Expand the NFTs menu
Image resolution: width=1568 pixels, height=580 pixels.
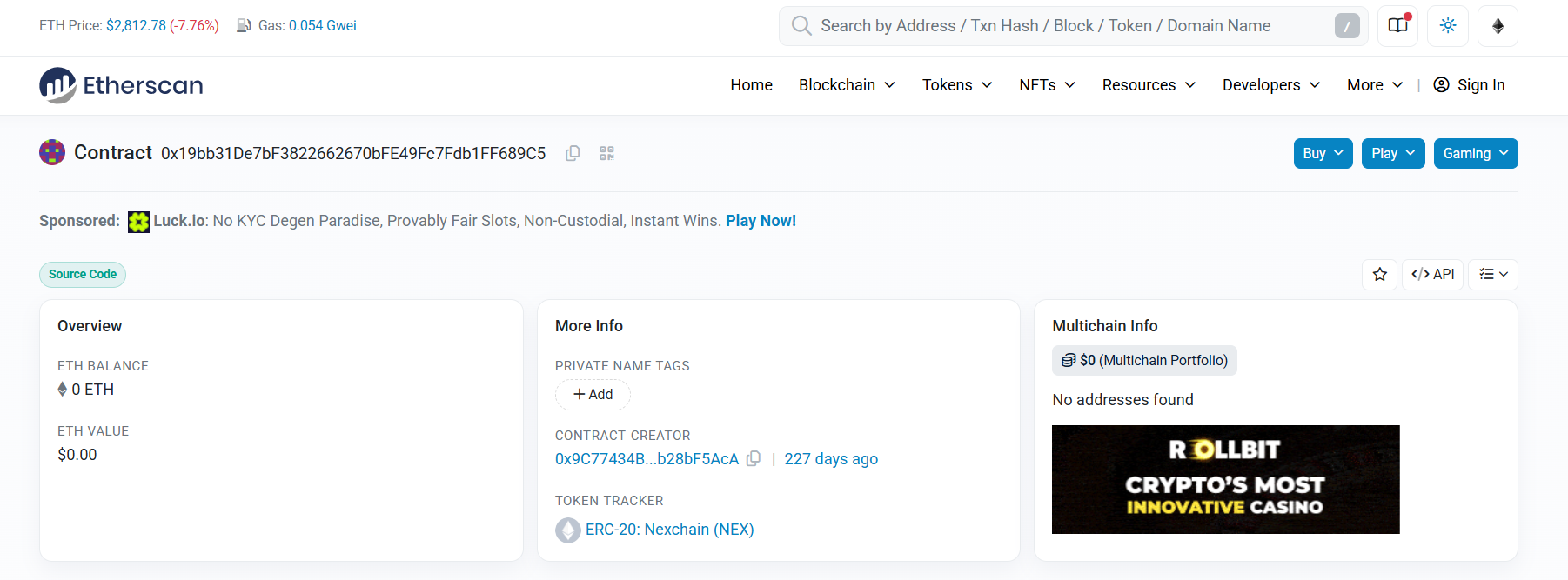[1048, 85]
